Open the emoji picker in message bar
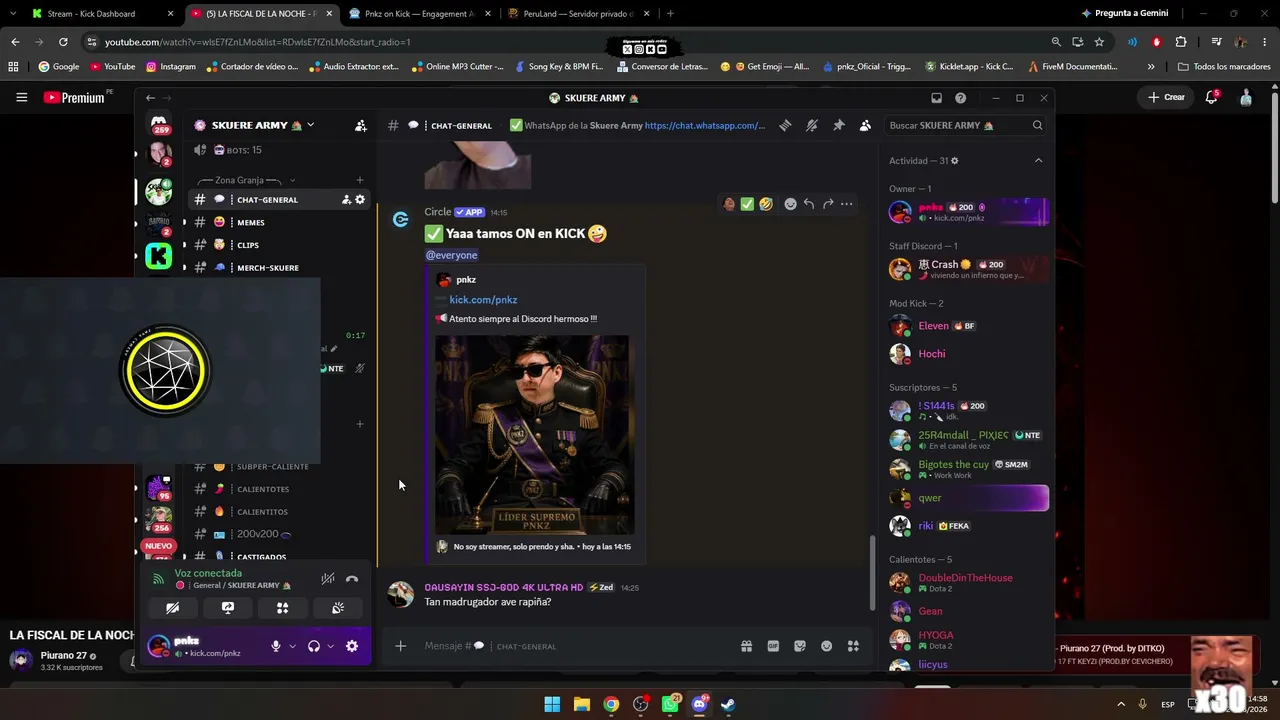 [827, 646]
